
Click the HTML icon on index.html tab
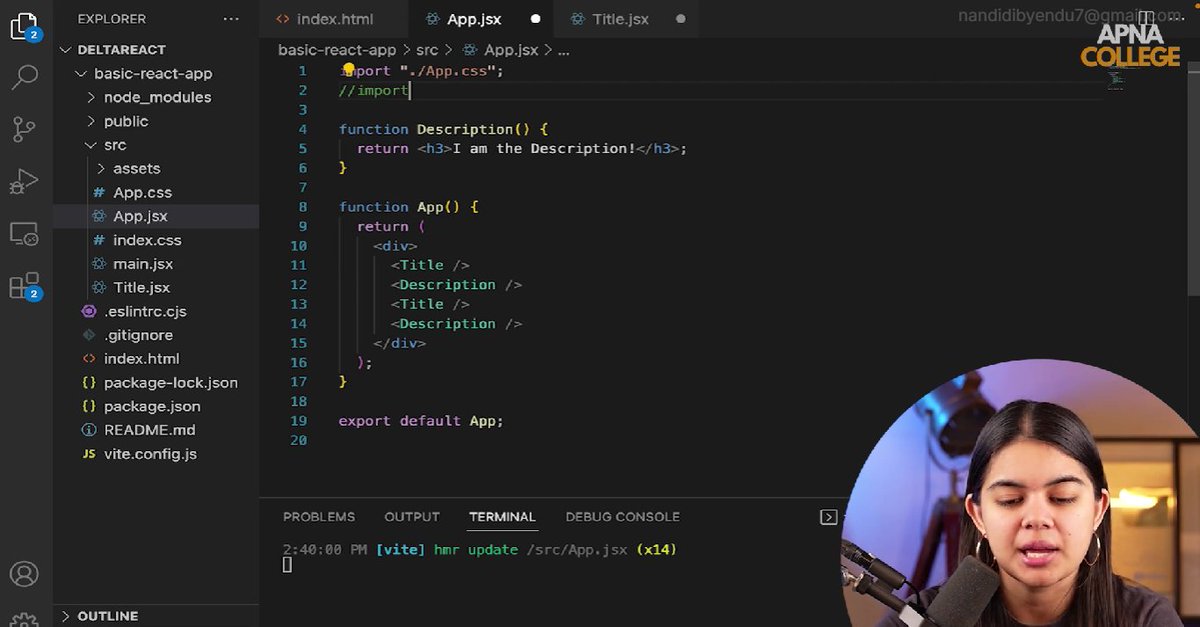pyautogui.click(x=283, y=19)
